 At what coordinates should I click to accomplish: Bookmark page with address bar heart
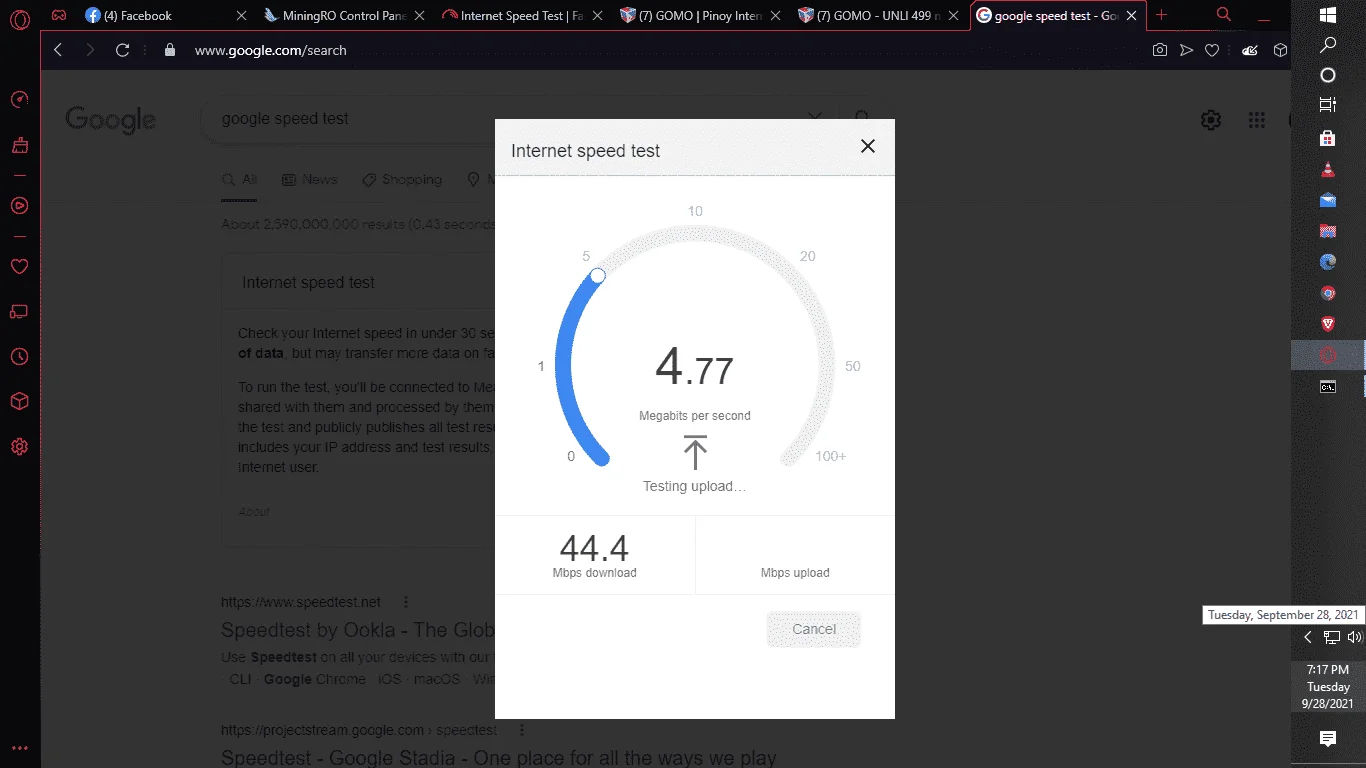pyautogui.click(x=1212, y=50)
